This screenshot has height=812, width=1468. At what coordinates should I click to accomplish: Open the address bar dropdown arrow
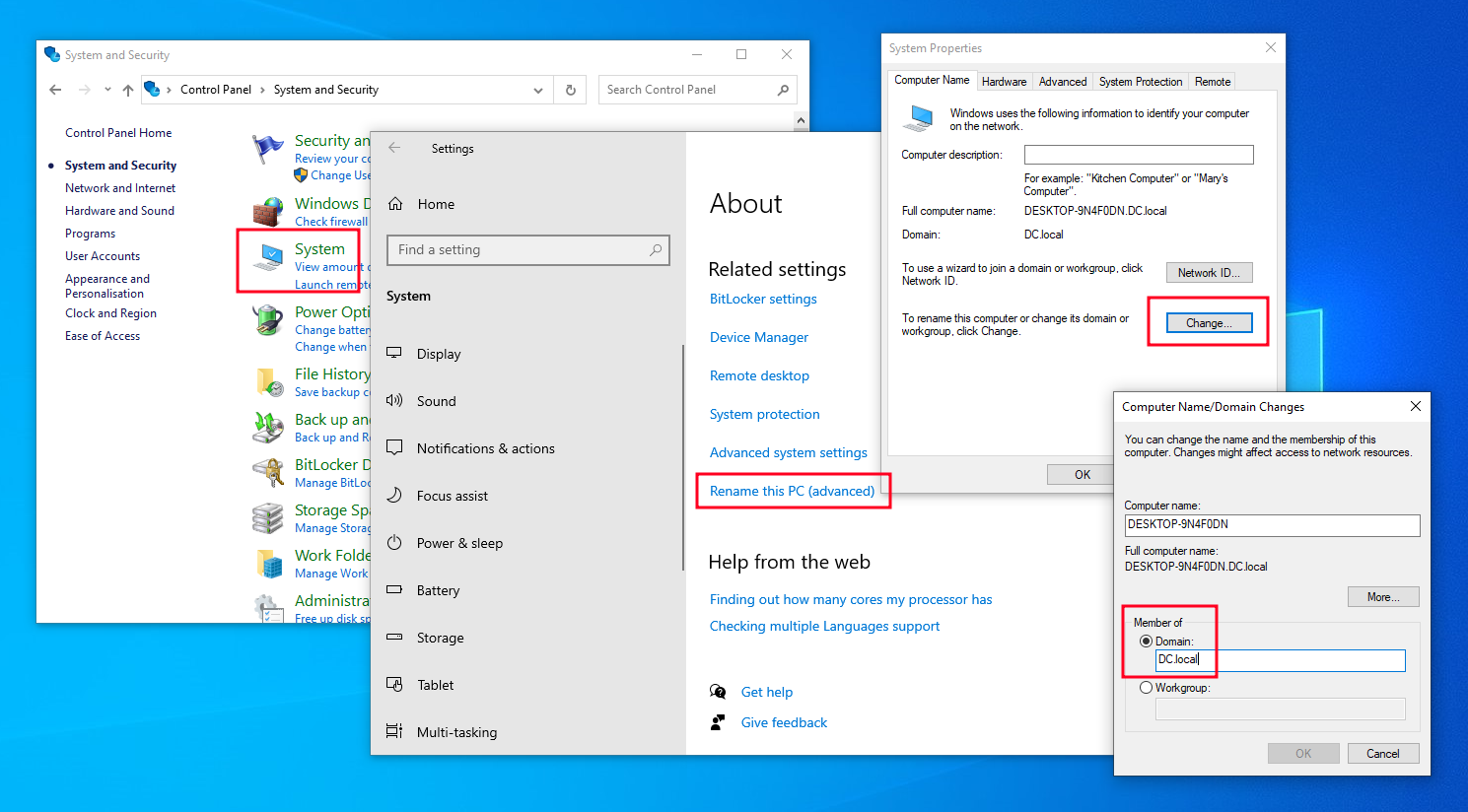coord(538,89)
